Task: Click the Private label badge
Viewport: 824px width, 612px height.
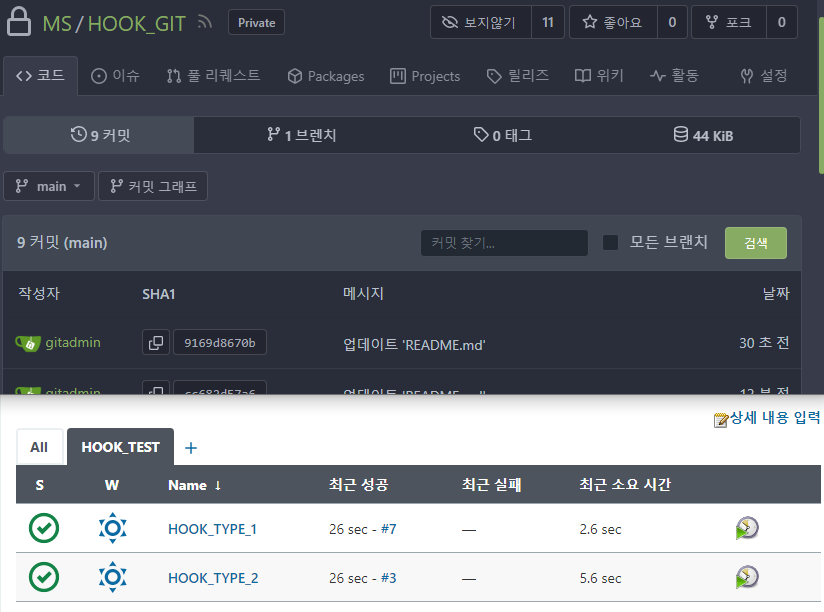Action: [x=256, y=23]
